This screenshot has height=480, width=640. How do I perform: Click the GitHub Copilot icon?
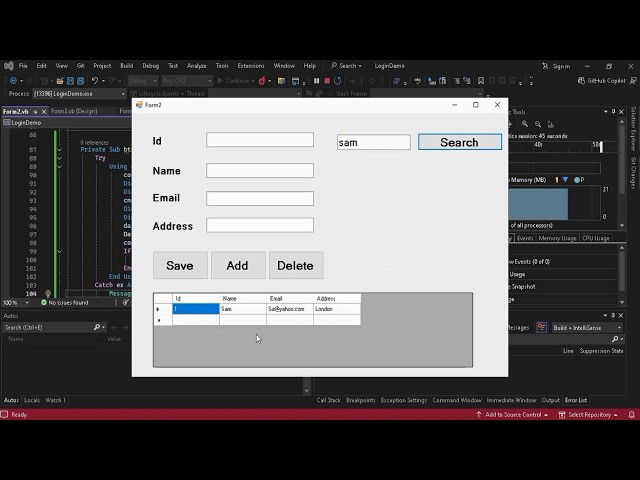point(581,81)
